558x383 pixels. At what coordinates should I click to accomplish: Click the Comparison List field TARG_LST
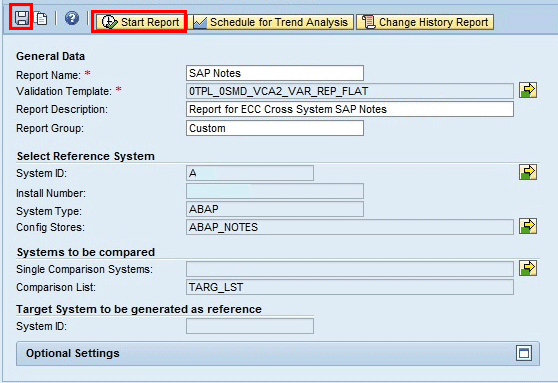[x=350, y=287]
